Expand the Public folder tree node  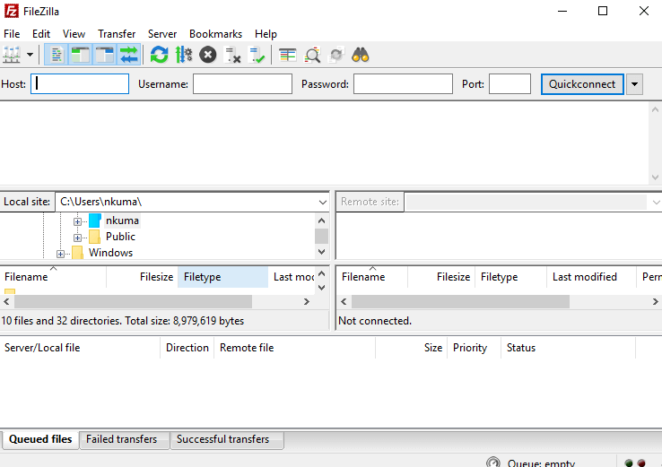[x=77, y=237]
